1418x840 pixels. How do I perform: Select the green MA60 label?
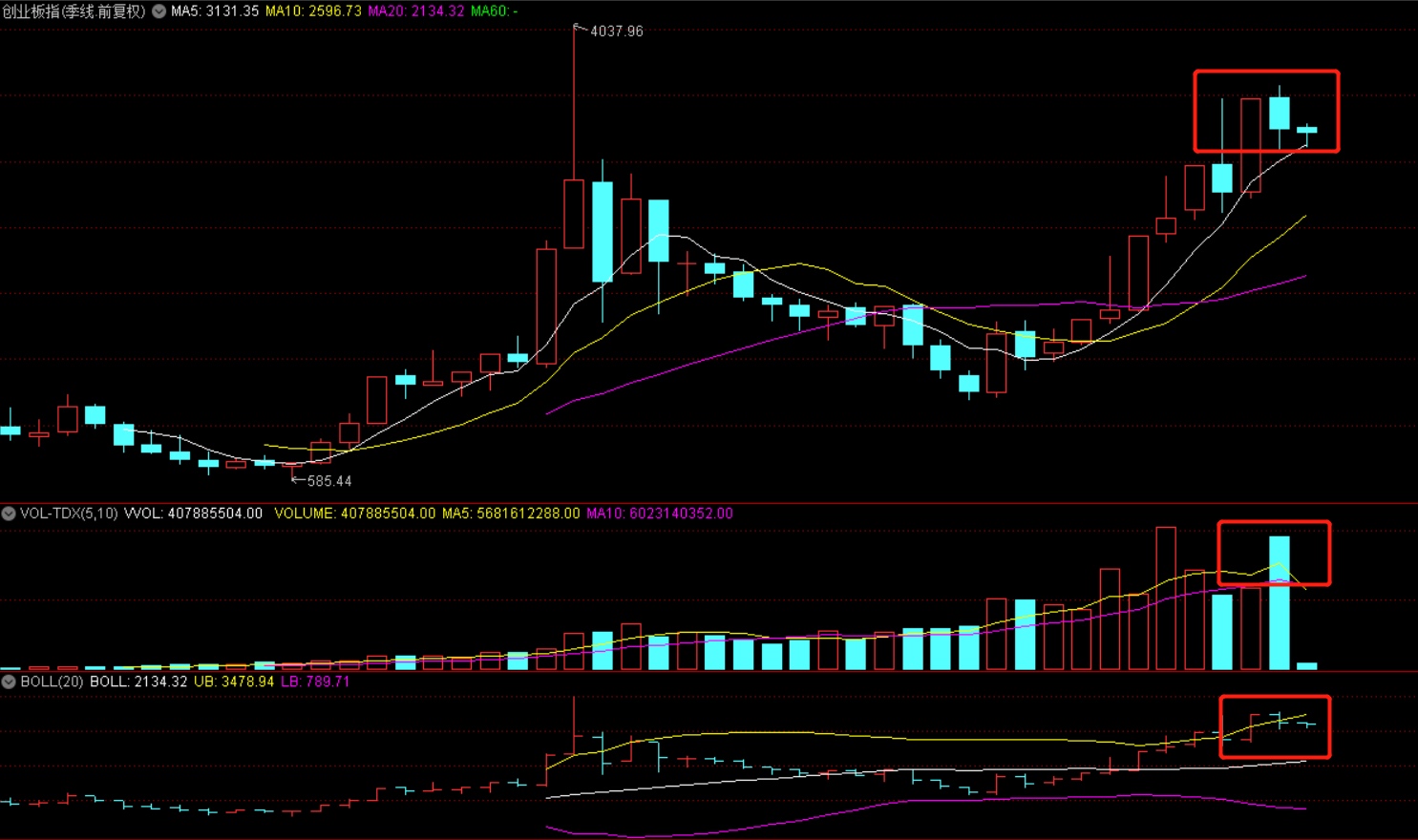pyautogui.click(x=494, y=11)
